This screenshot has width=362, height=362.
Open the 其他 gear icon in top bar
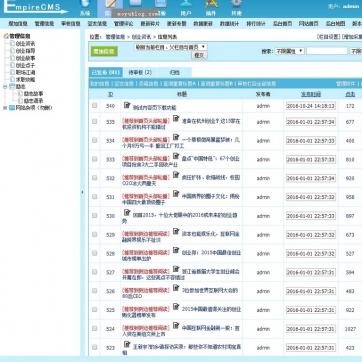(236, 4)
